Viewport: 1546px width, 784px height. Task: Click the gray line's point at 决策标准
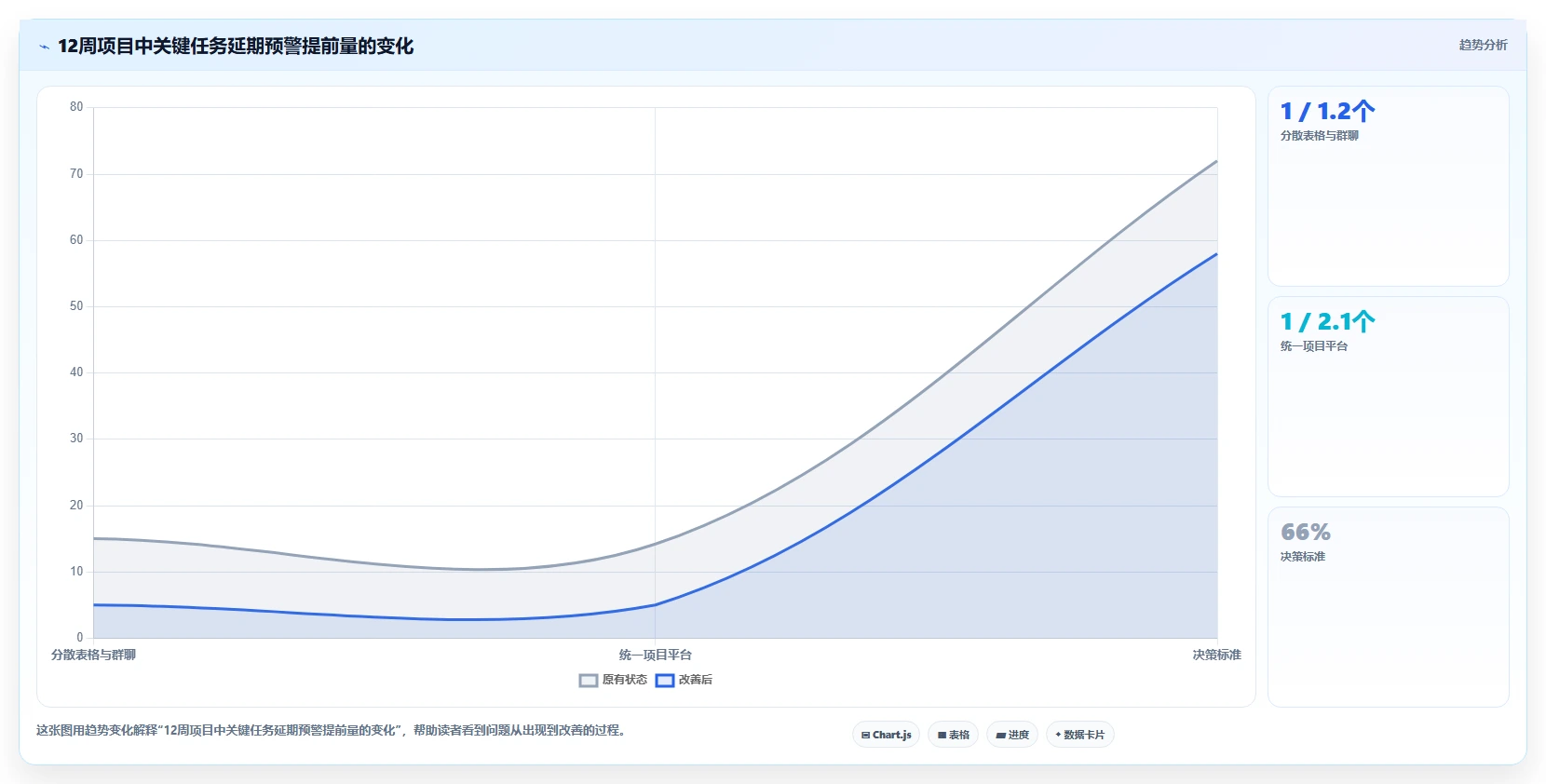coord(1216,161)
